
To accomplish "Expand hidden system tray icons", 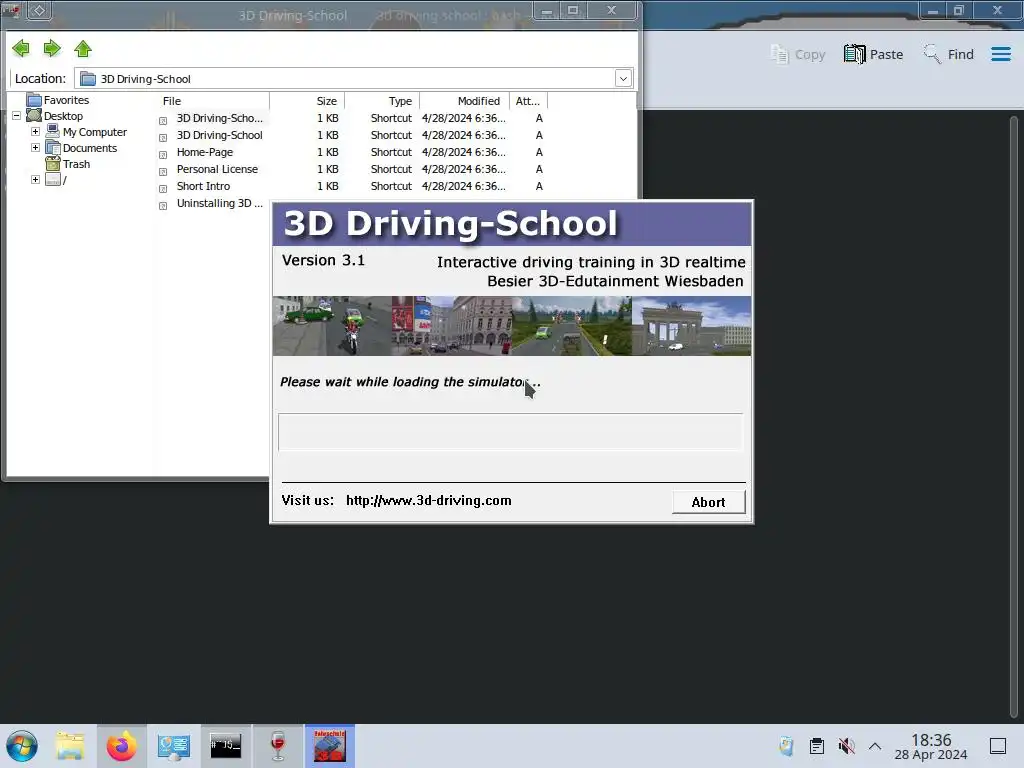I will pos(875,746).
